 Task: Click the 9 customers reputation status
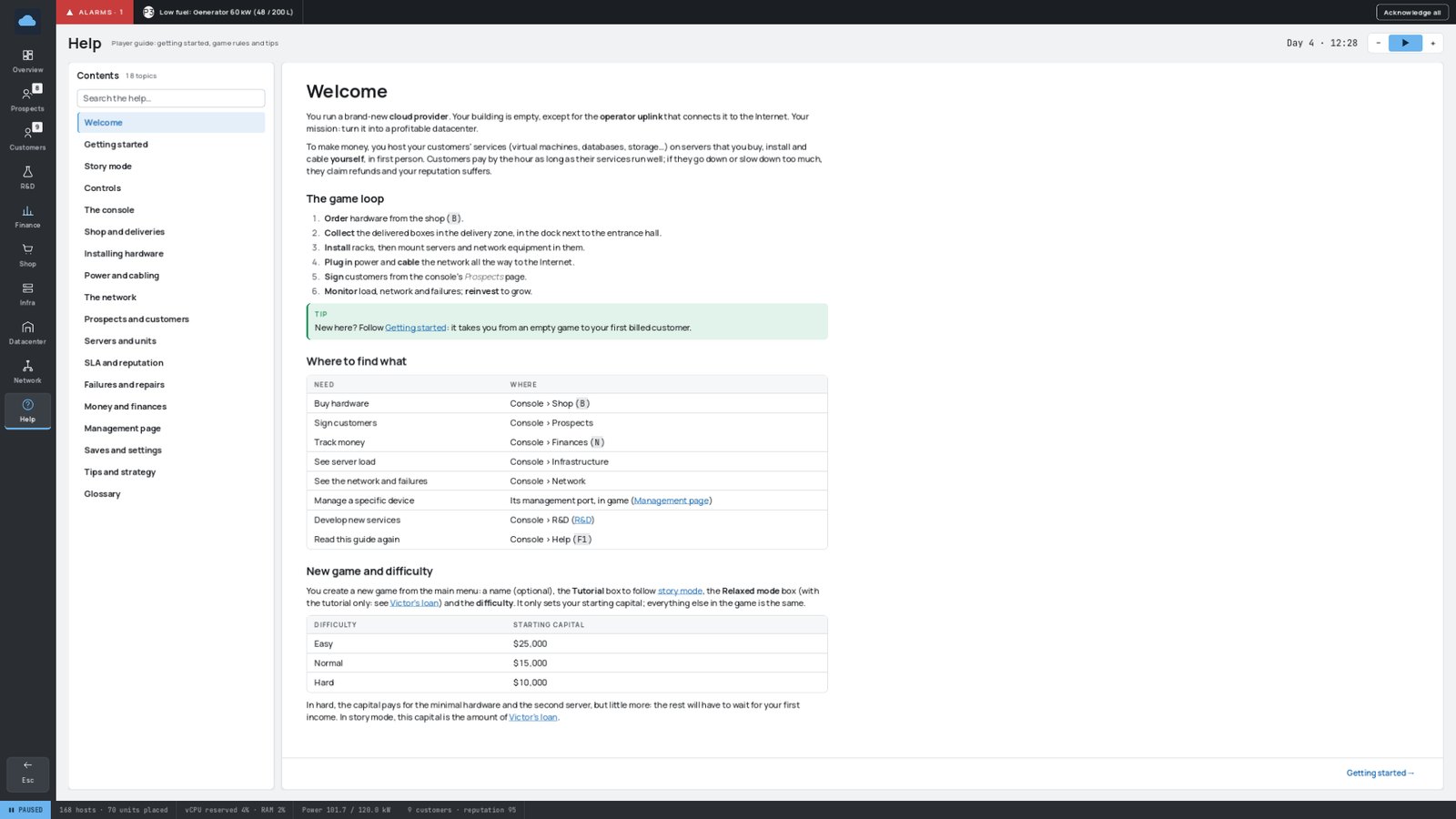point(461,810)
